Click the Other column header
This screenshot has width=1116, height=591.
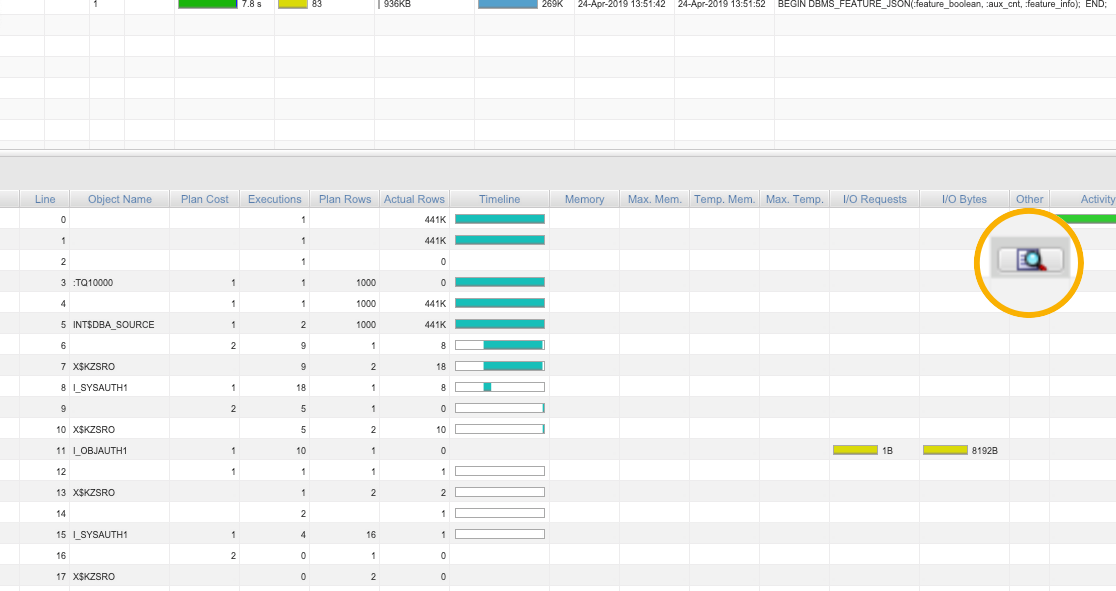(x=1029, y=199)
